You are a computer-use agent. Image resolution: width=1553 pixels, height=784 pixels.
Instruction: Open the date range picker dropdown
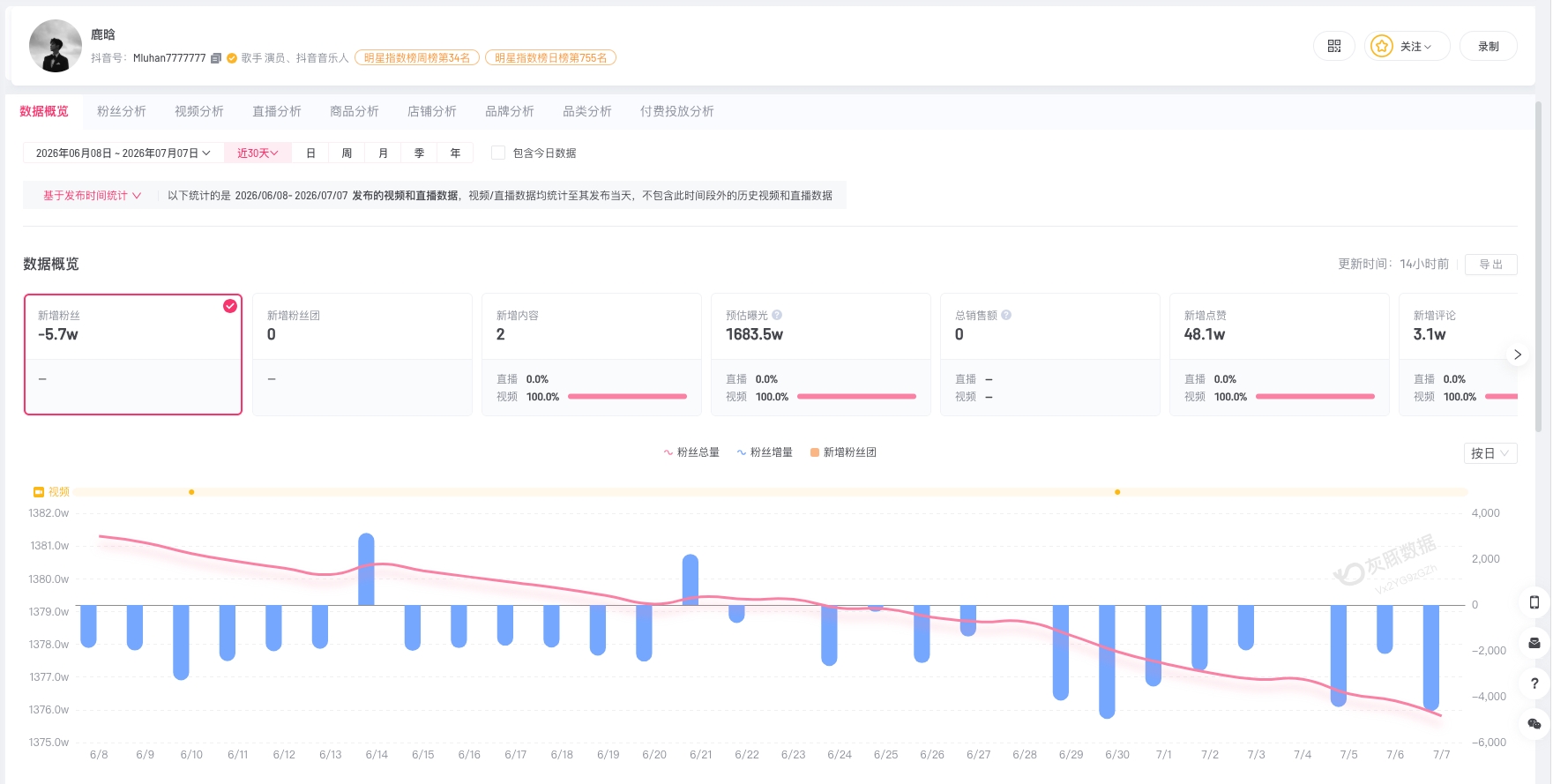(x=123, y=153)
